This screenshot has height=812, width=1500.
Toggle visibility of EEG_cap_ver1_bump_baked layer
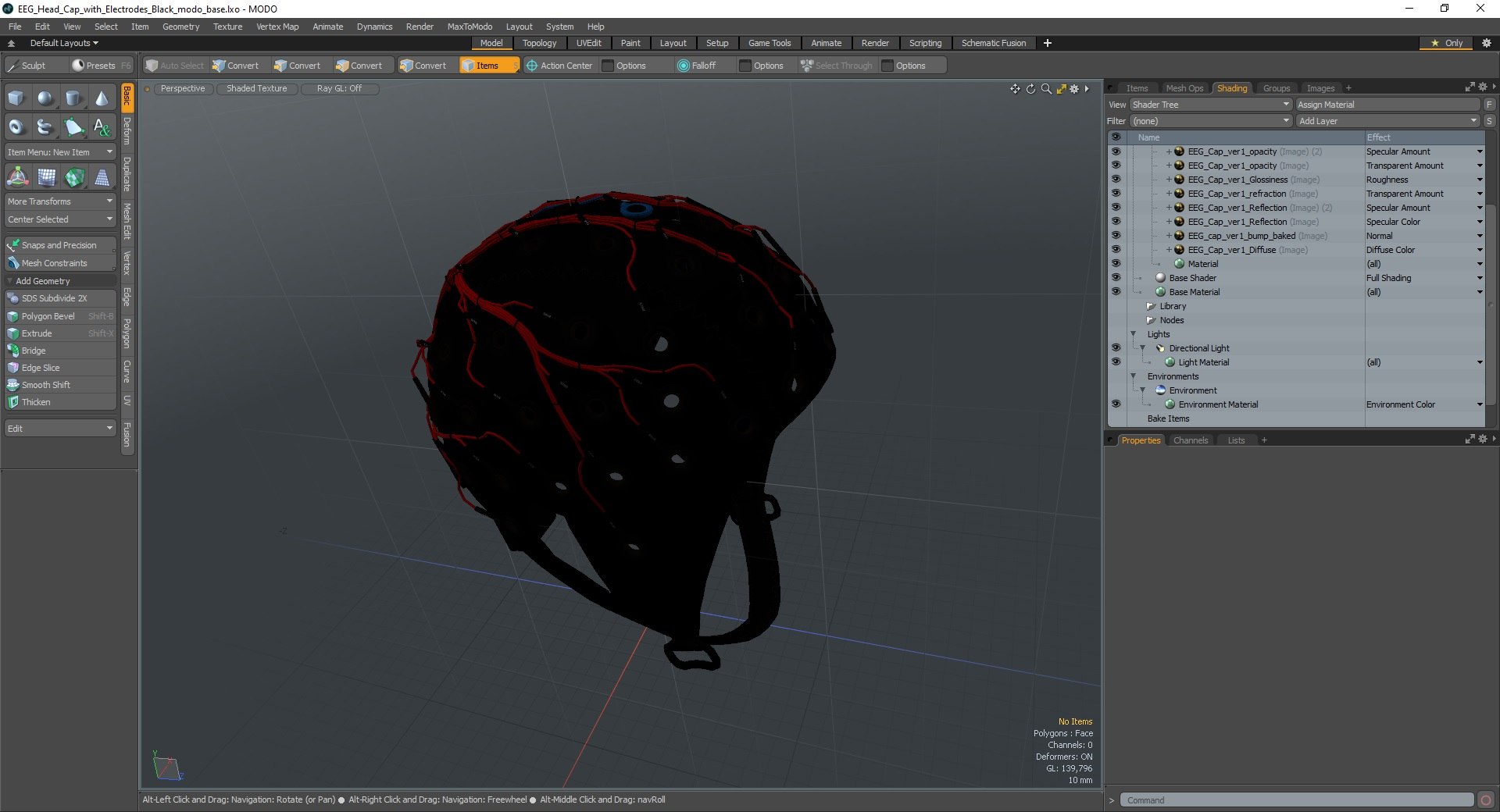[x=1116, y=236]
